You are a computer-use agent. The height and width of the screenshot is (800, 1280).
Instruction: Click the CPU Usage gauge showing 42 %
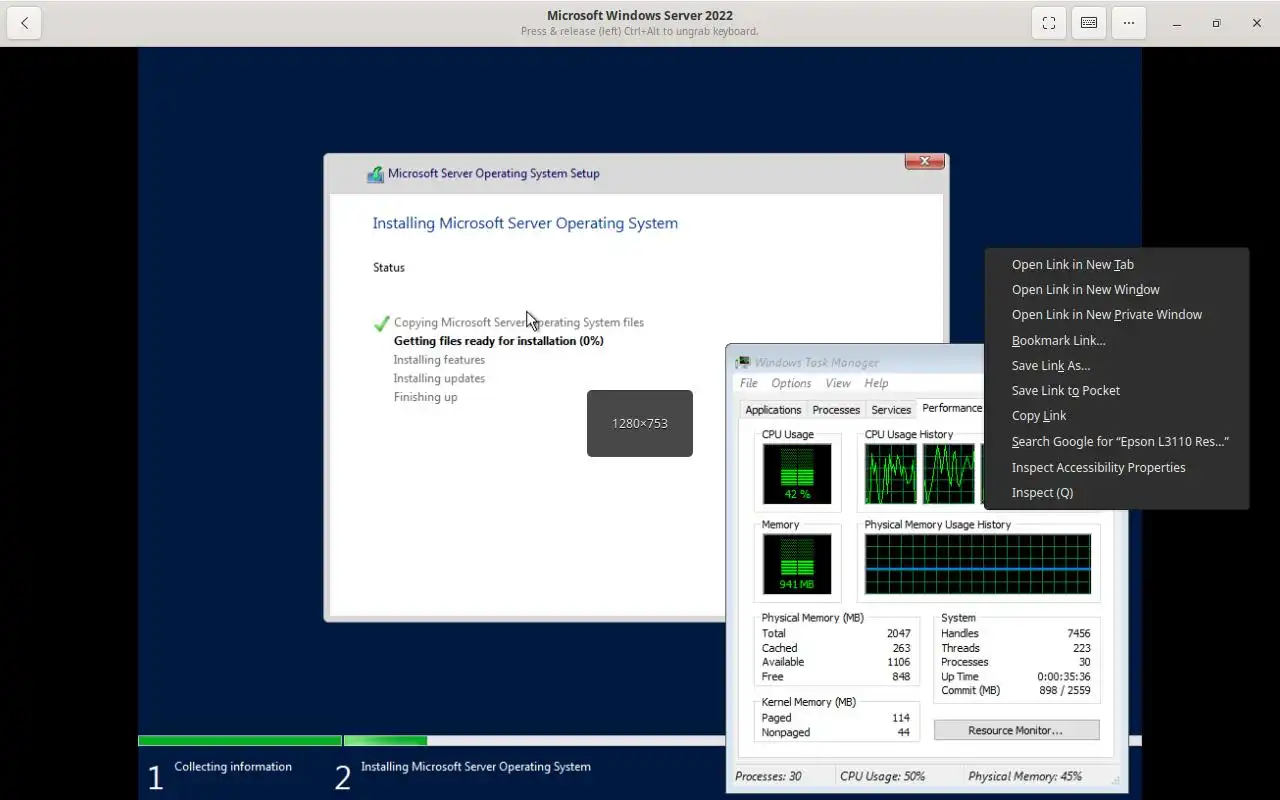[x=797, y=474]
